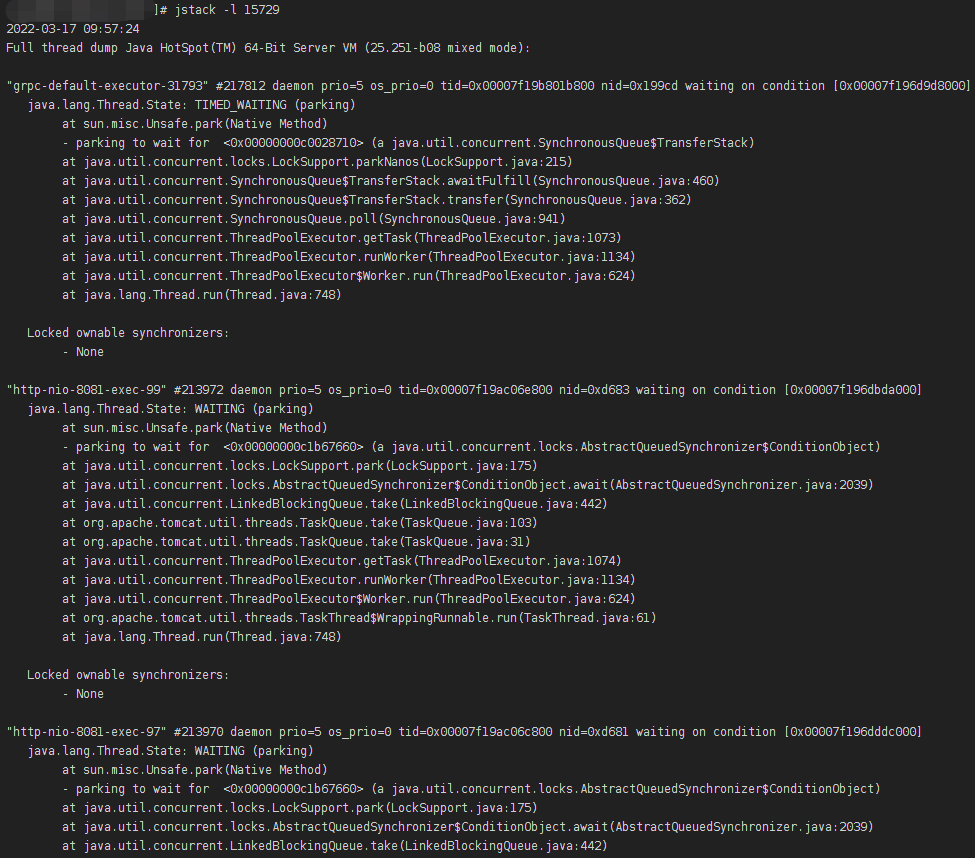Select the http-nio-8081-exec-97 thread name
Image resolution: width=975 pixels, height=858 pixels.
90,731
